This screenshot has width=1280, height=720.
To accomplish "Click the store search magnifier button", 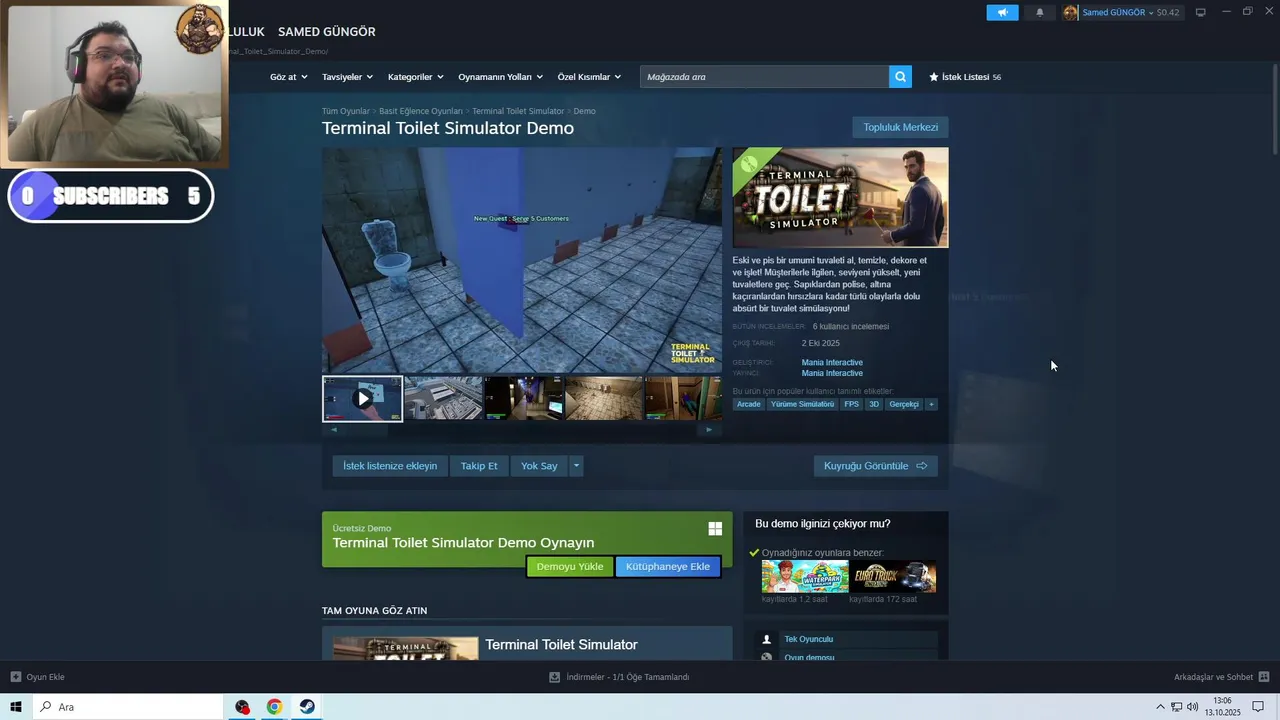I will (x=900, y=77).
